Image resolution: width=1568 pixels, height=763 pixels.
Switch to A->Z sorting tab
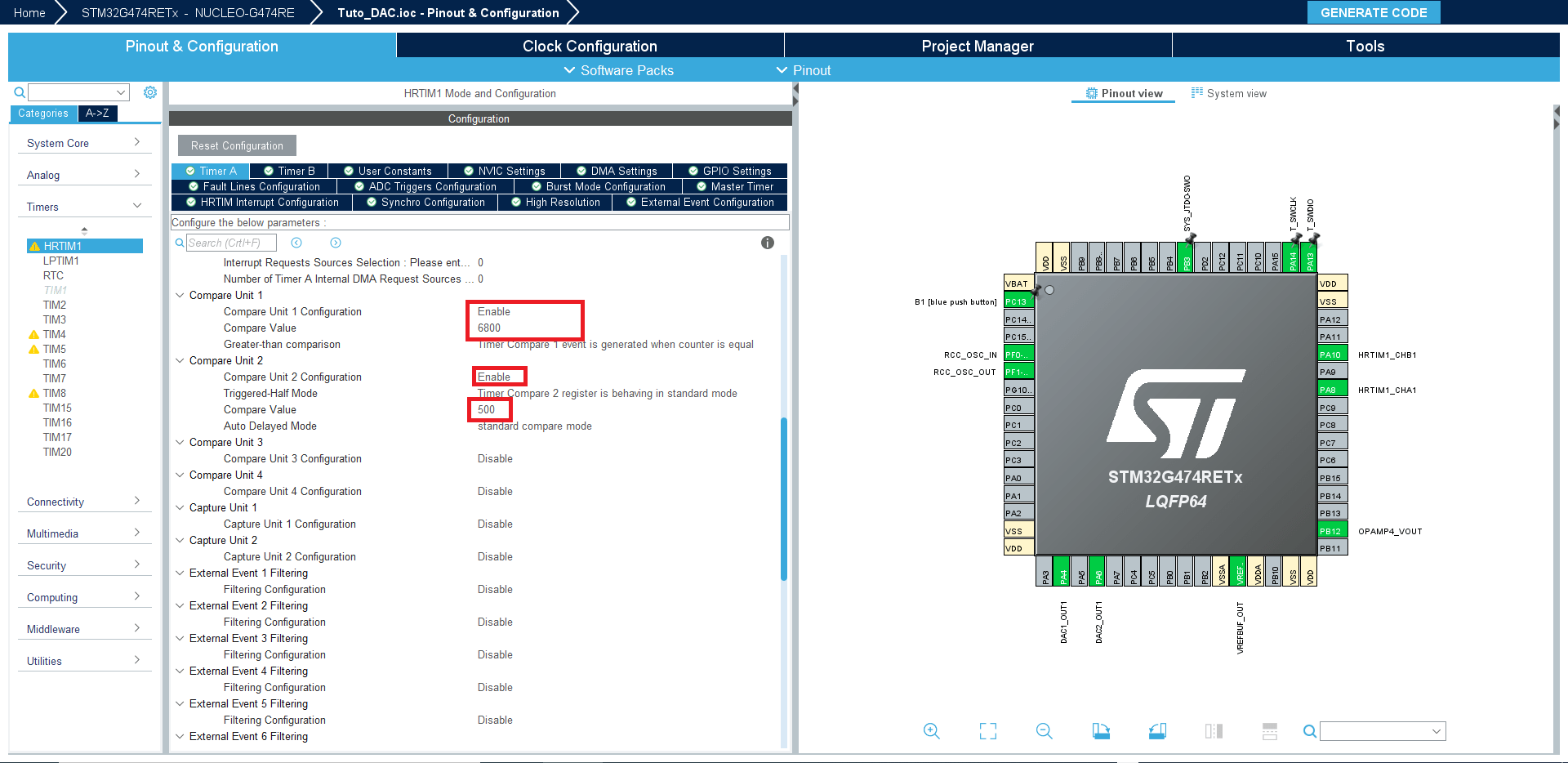[x=97, y=114]
